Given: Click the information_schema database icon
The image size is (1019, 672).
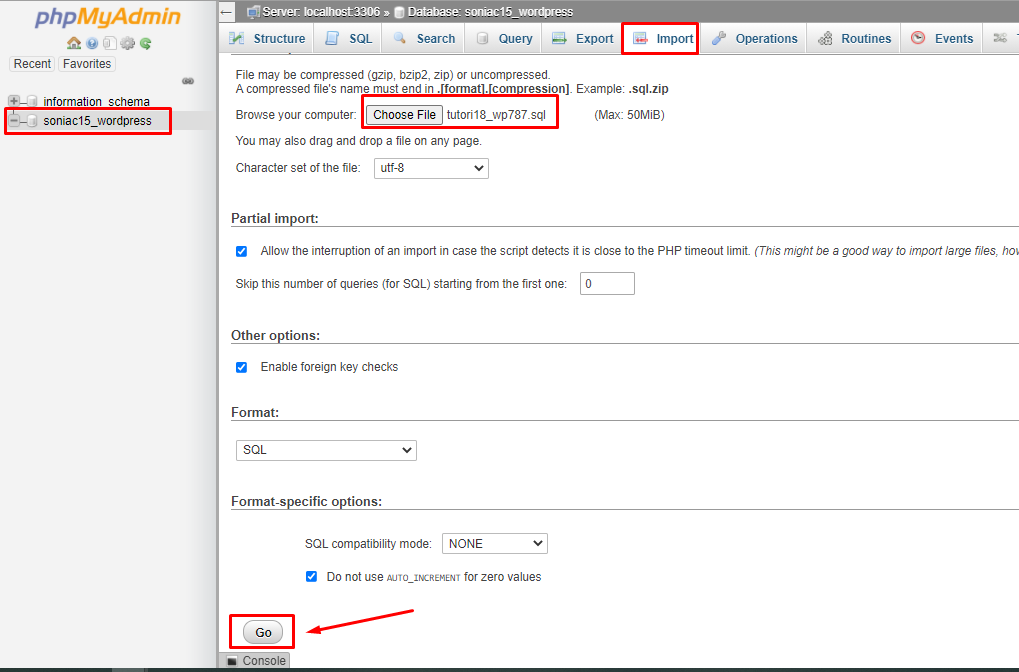Looking at the screenshot, I should (32, 101).
